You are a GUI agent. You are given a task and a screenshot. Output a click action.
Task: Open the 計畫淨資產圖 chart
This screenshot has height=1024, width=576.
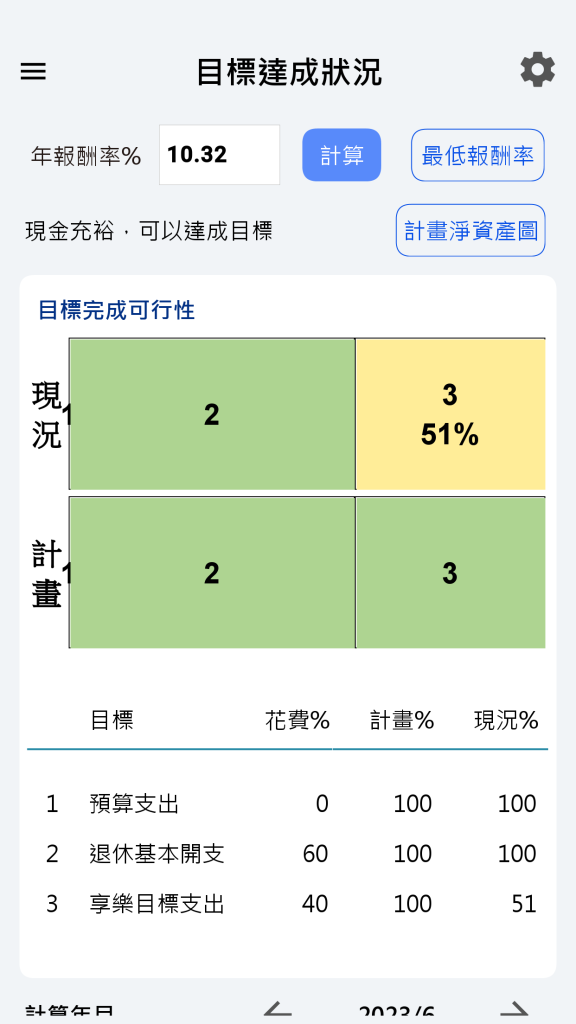coord(470,231)
